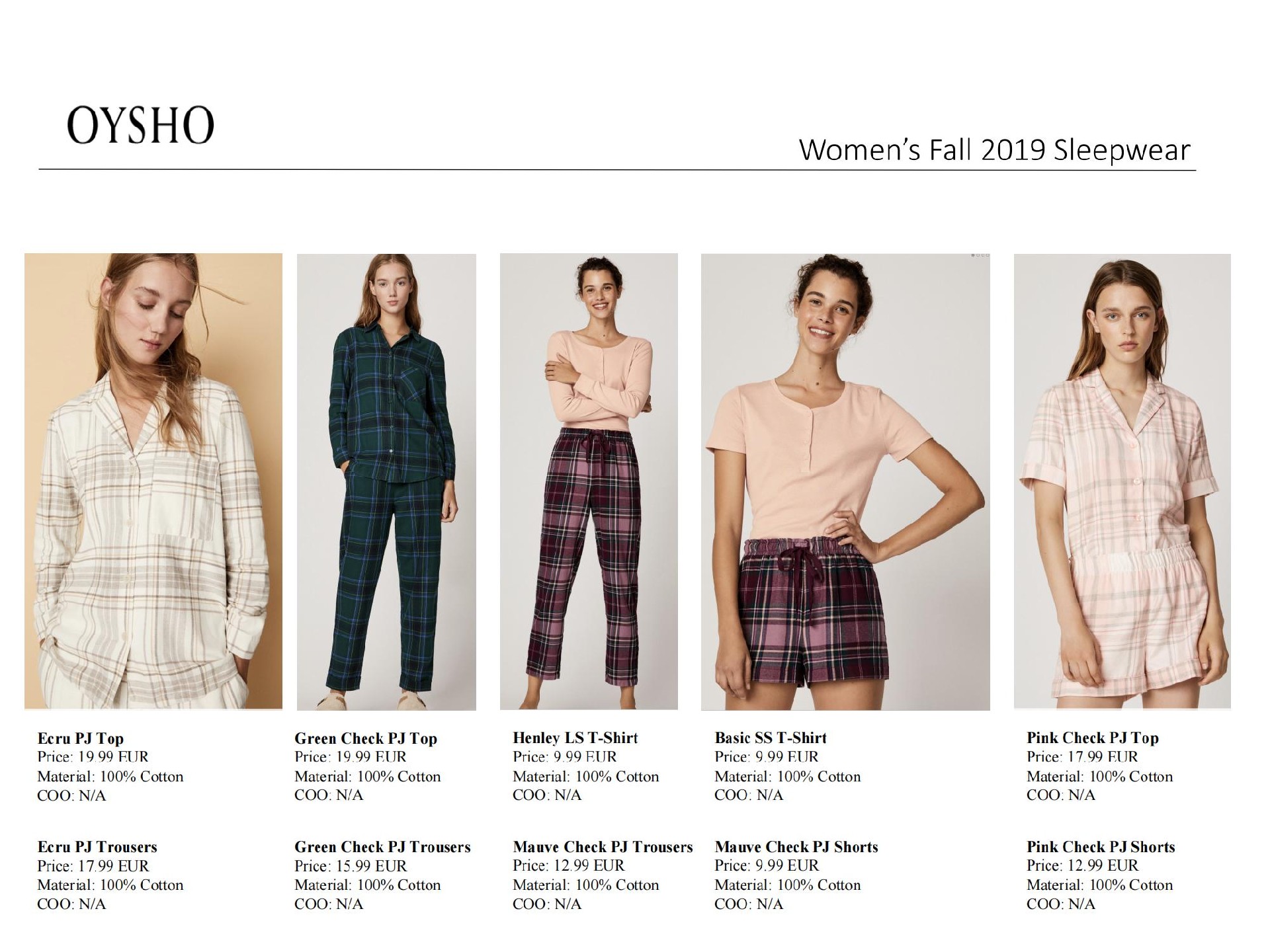The image size is (1270, 952).
Task: Select the Ecru PJ Top photo
Action: [153, 481]
